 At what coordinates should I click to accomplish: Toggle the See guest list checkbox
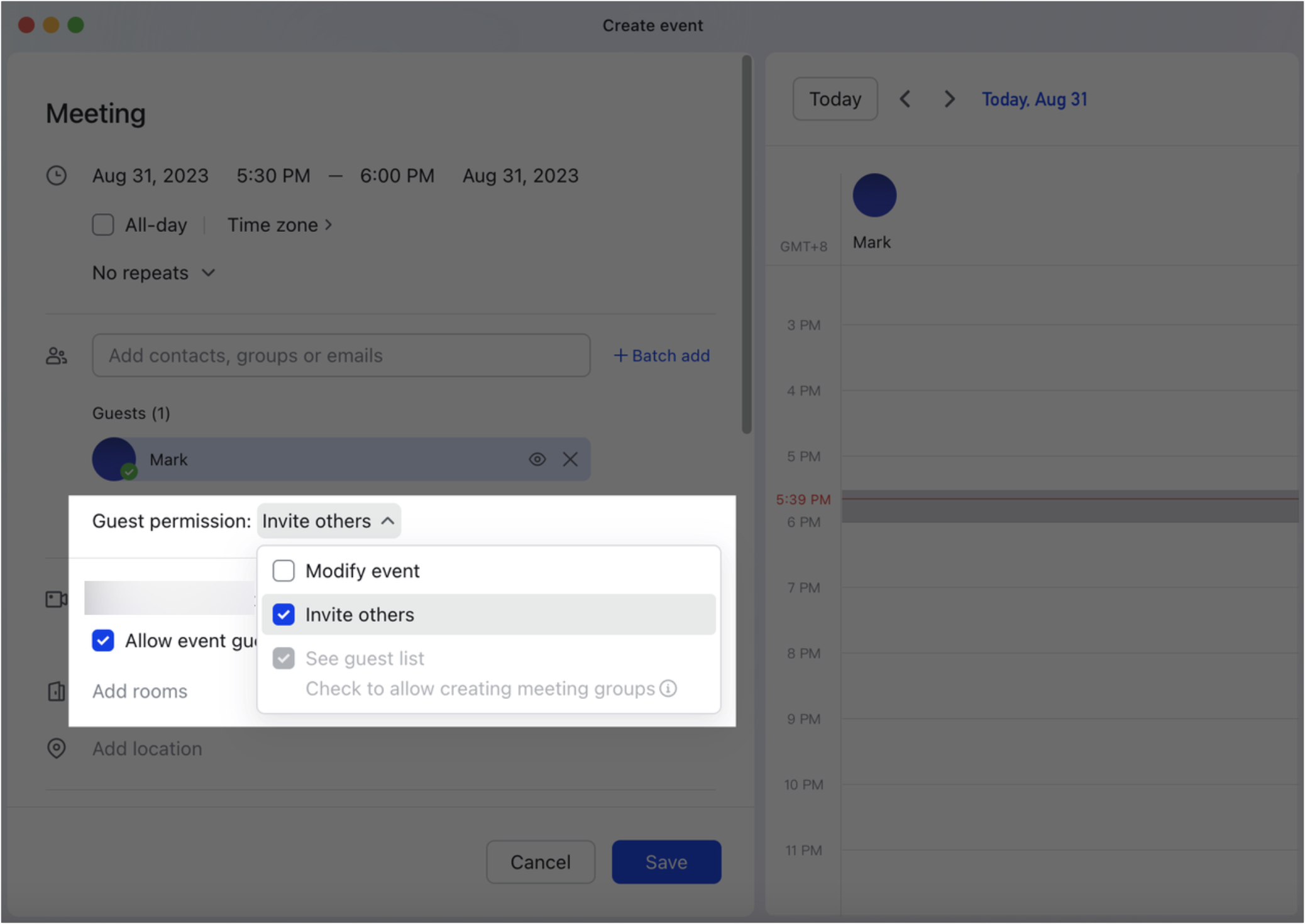pos(284,658)
